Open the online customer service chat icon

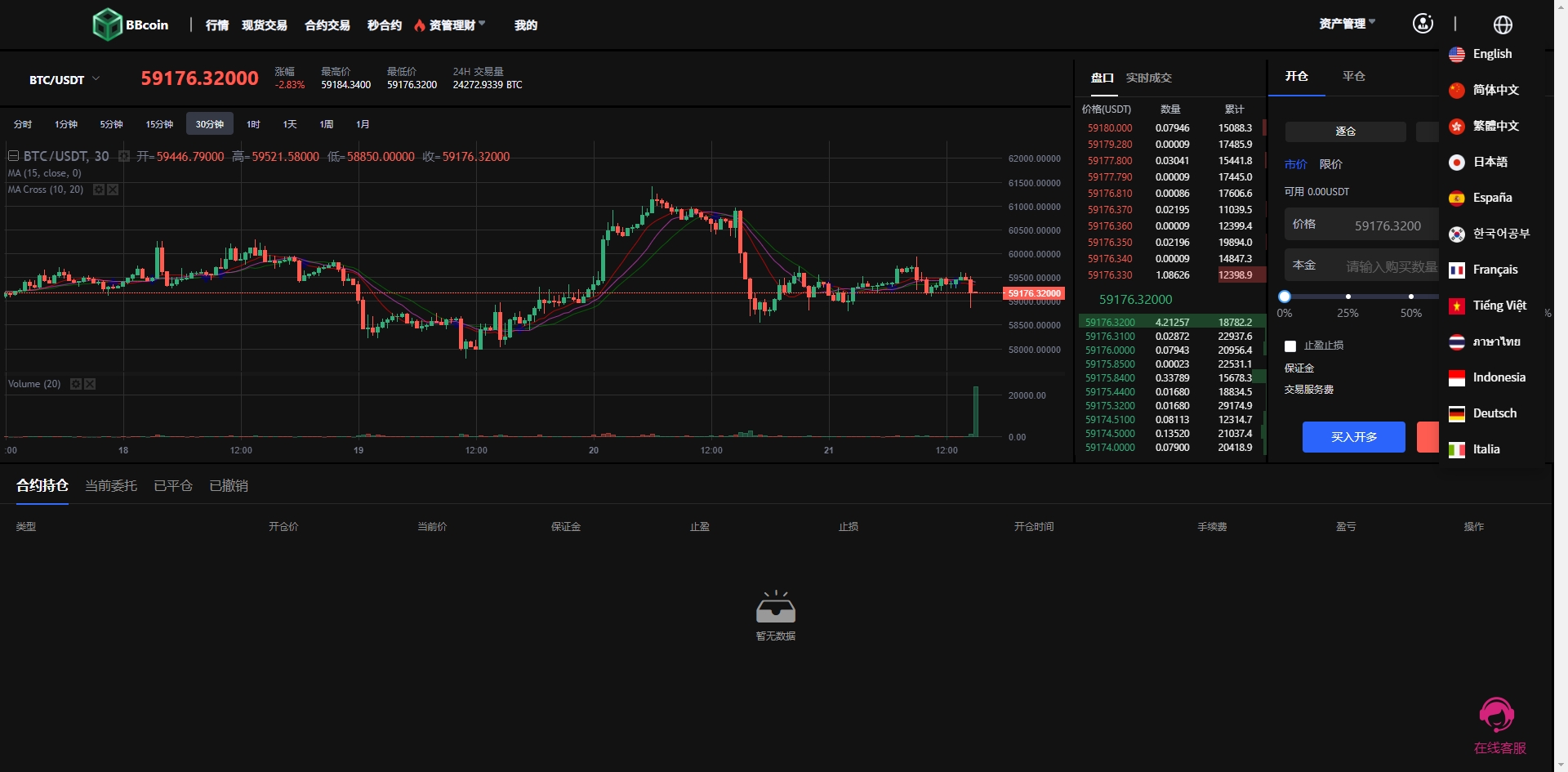tap(1497, 716)
